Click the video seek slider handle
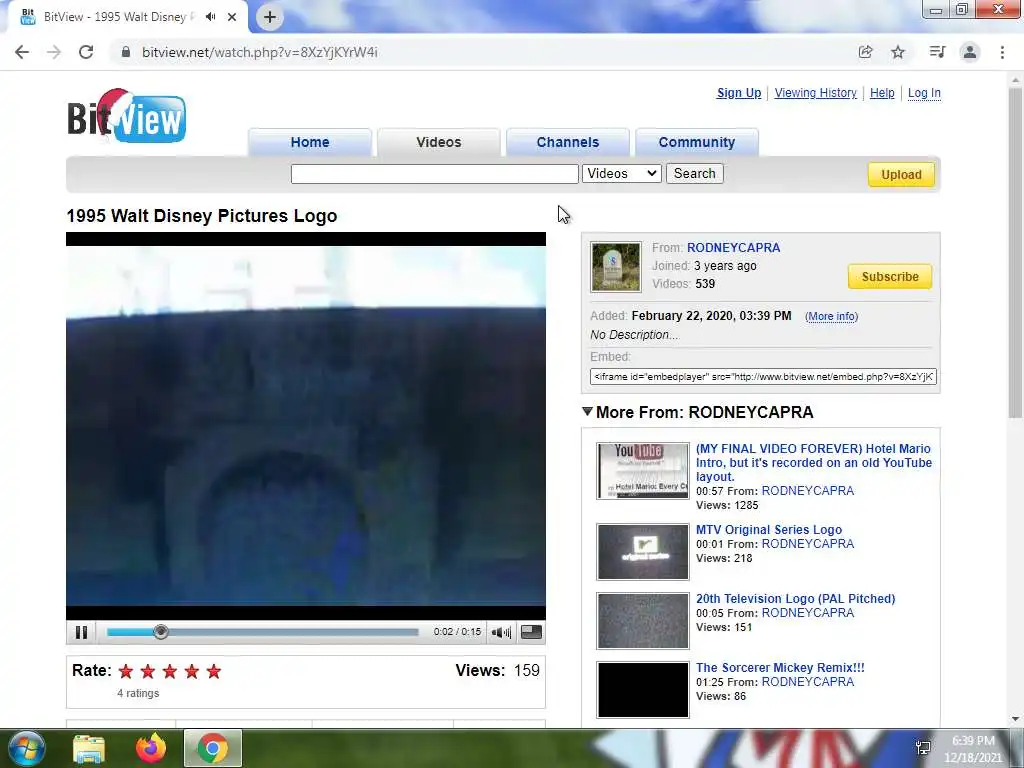Image resolution: width=1024 pixels, height=768 pixels. click(161, 632)
